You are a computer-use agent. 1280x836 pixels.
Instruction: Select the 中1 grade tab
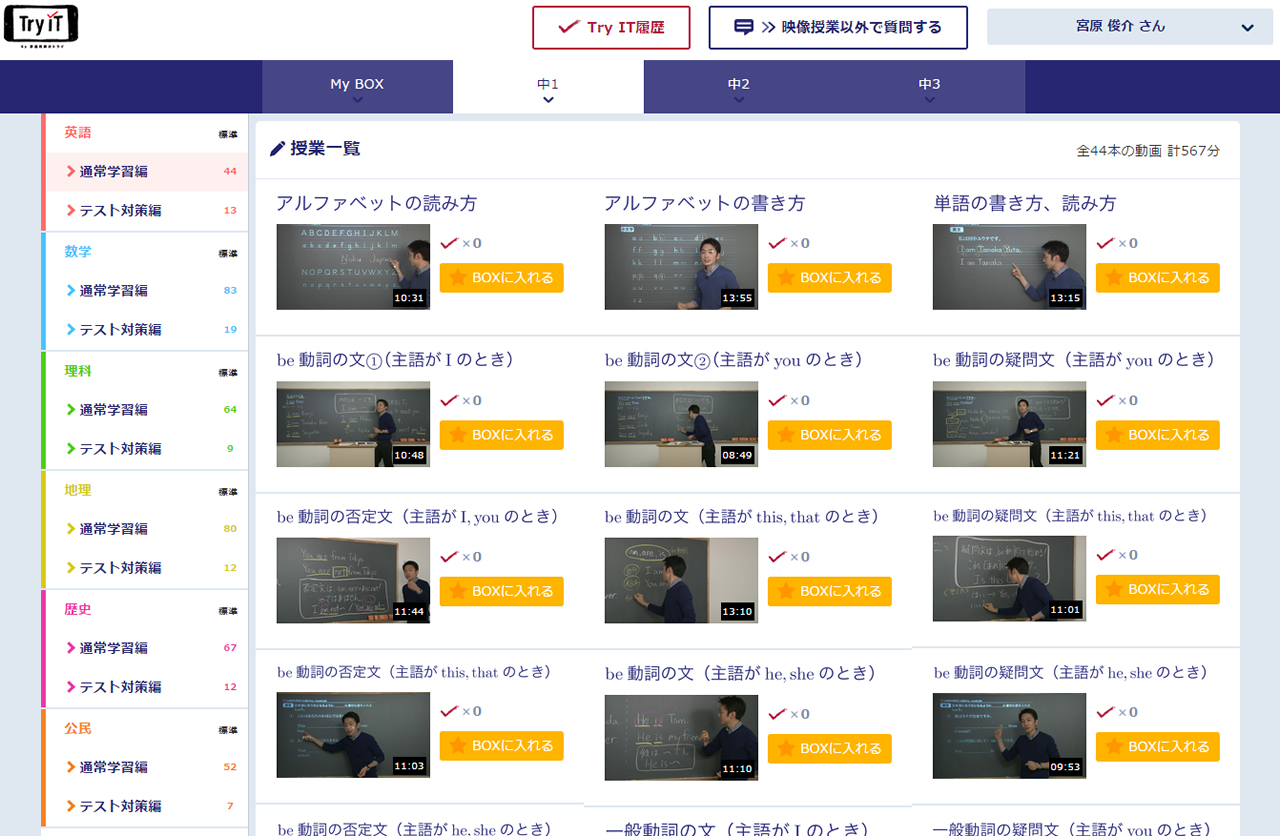[547, 87]
